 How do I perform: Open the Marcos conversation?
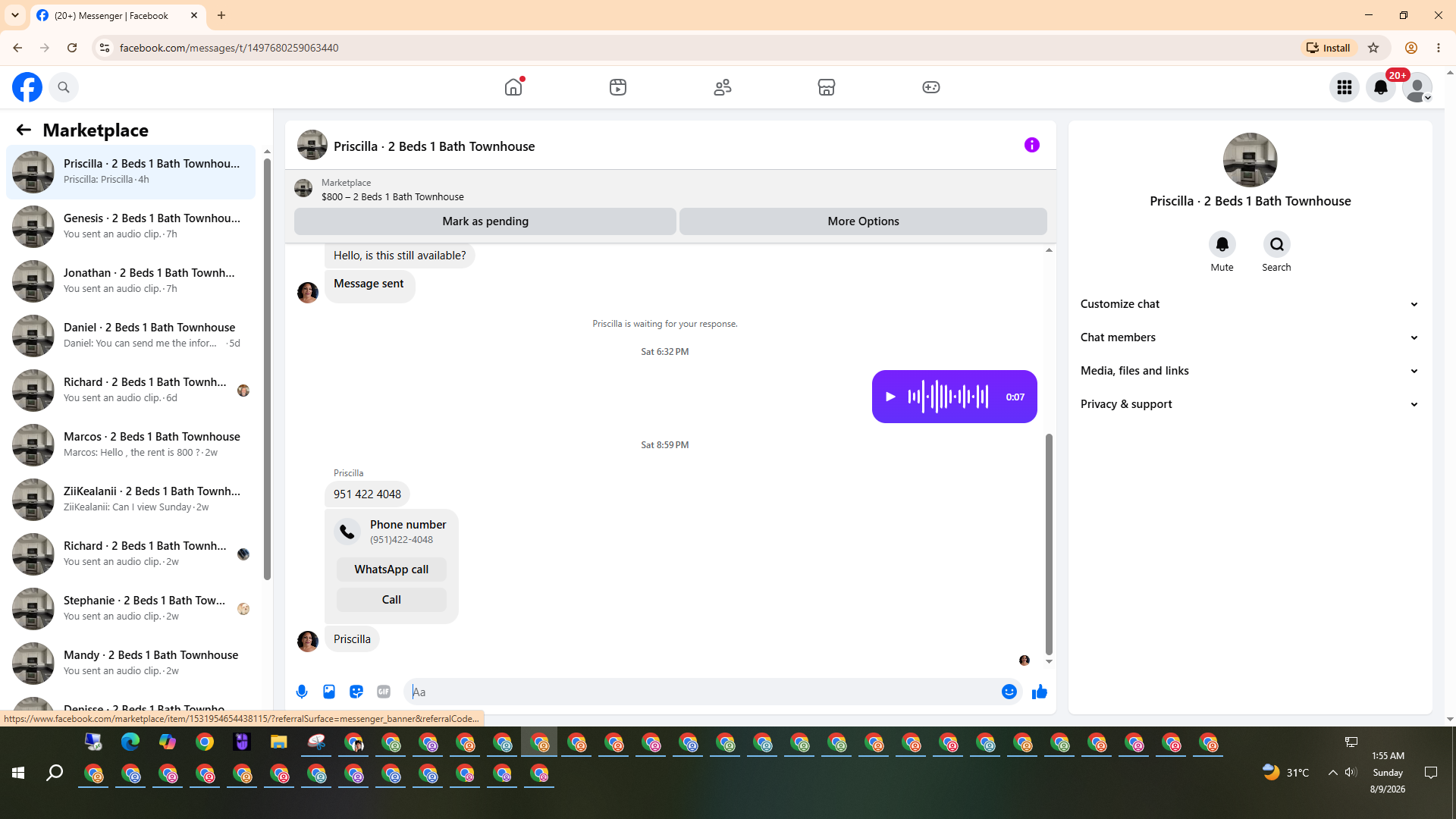coord(131,445)
